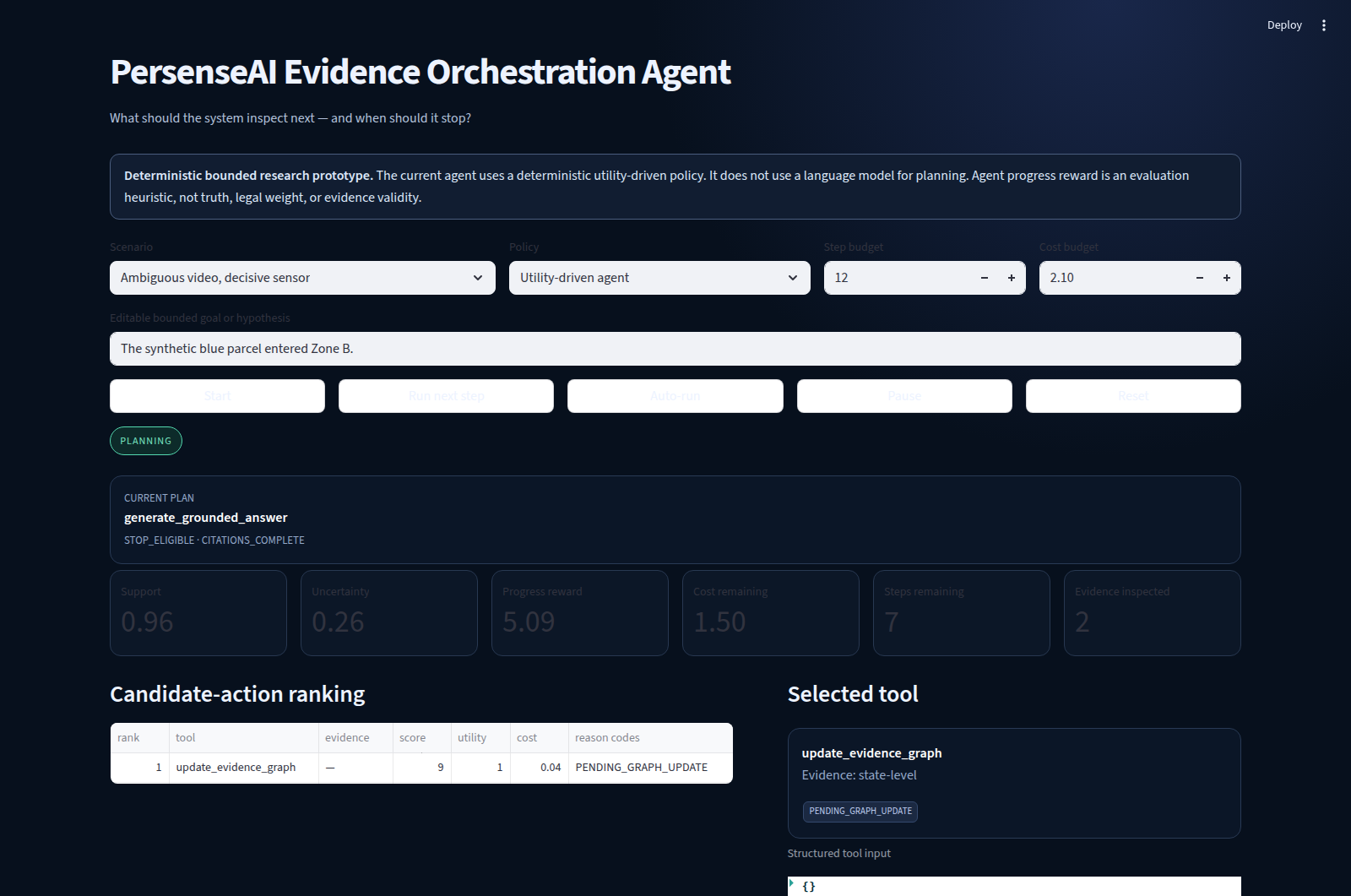Click the Reset button
The height and width of the screenshot is (896, 1351).
(1133, 396)
